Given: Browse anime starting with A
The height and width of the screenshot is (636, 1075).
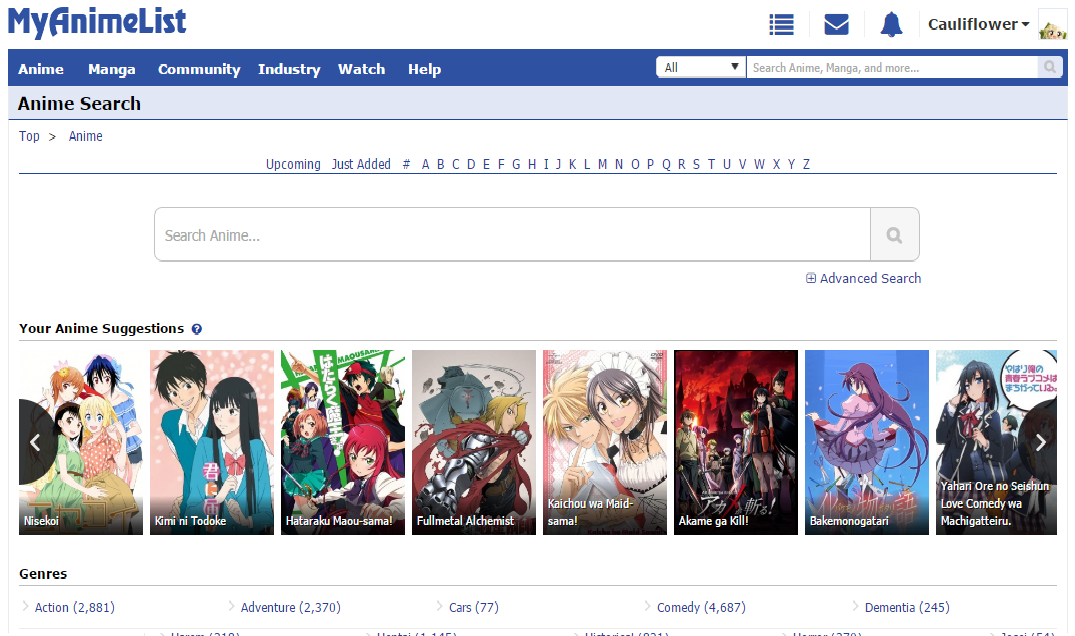Looking at the screenshot, I should point(425,164).
